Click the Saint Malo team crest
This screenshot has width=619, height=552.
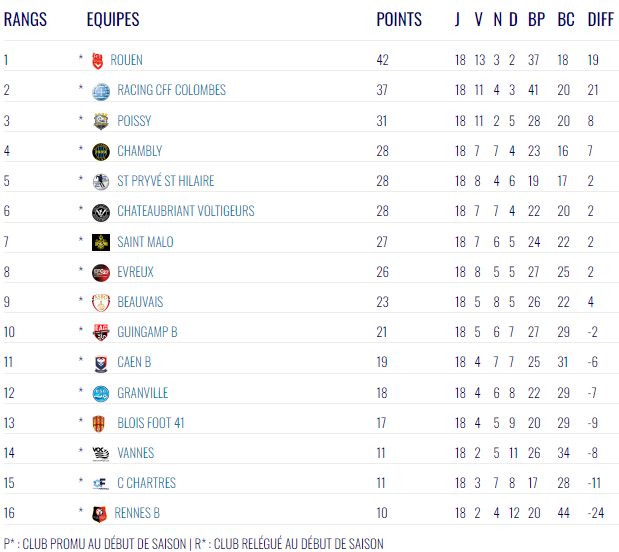100,242
